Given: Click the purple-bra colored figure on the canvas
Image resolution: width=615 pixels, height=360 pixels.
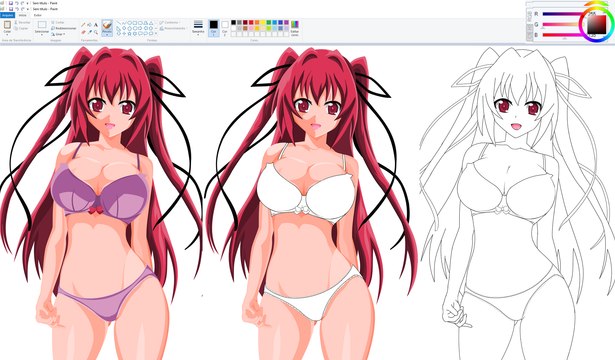Looking at the screenshot, I should pos(101,204).
